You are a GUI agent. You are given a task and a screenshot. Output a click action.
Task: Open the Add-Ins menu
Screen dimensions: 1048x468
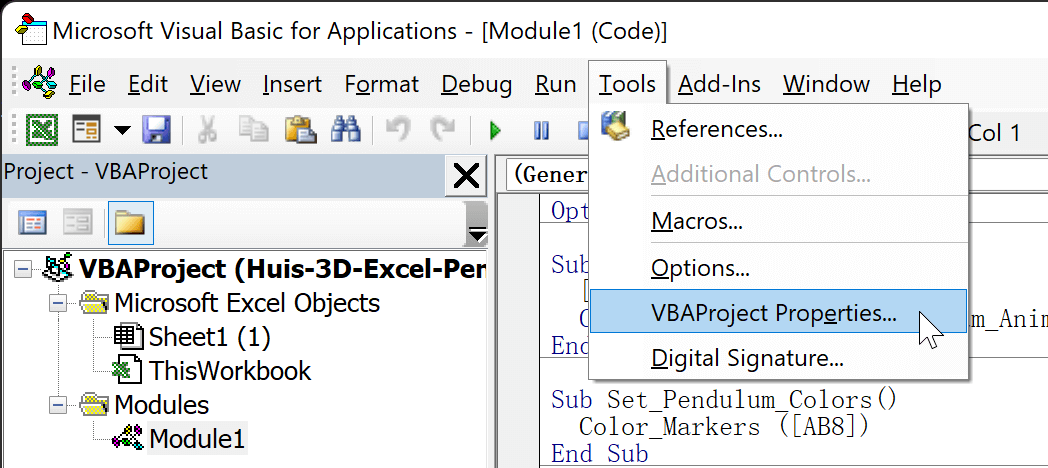[719, 84]
